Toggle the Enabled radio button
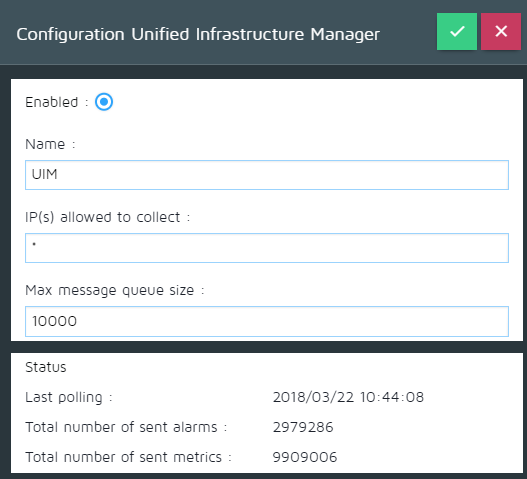 [x=104, y=102]
